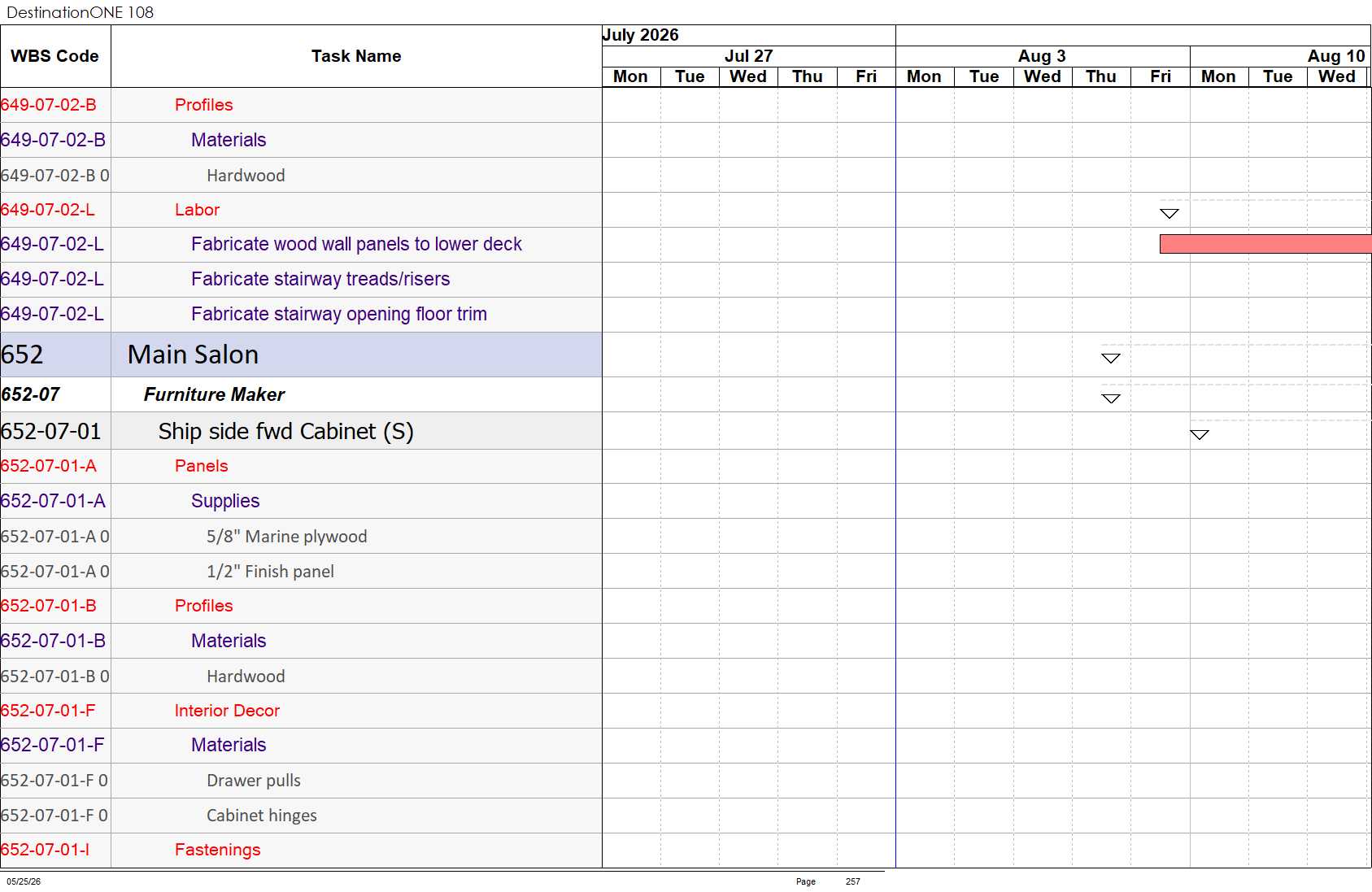This screenshot has height=892, width=1372.
Task: Select the red Fabricate wood wall panels bar
Action: click(1265, 244)
